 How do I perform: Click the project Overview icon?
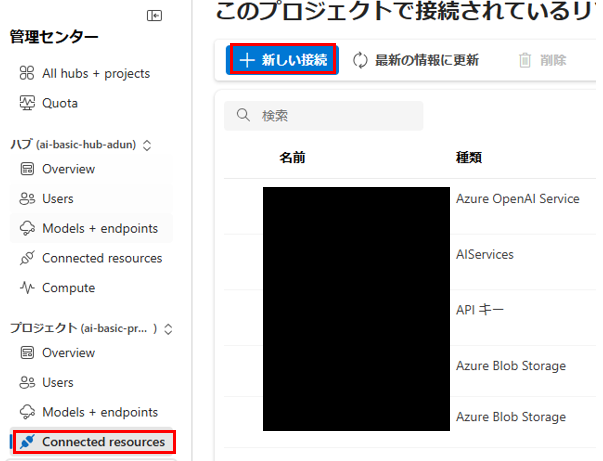pyautogui.click(x=27, y=353)
